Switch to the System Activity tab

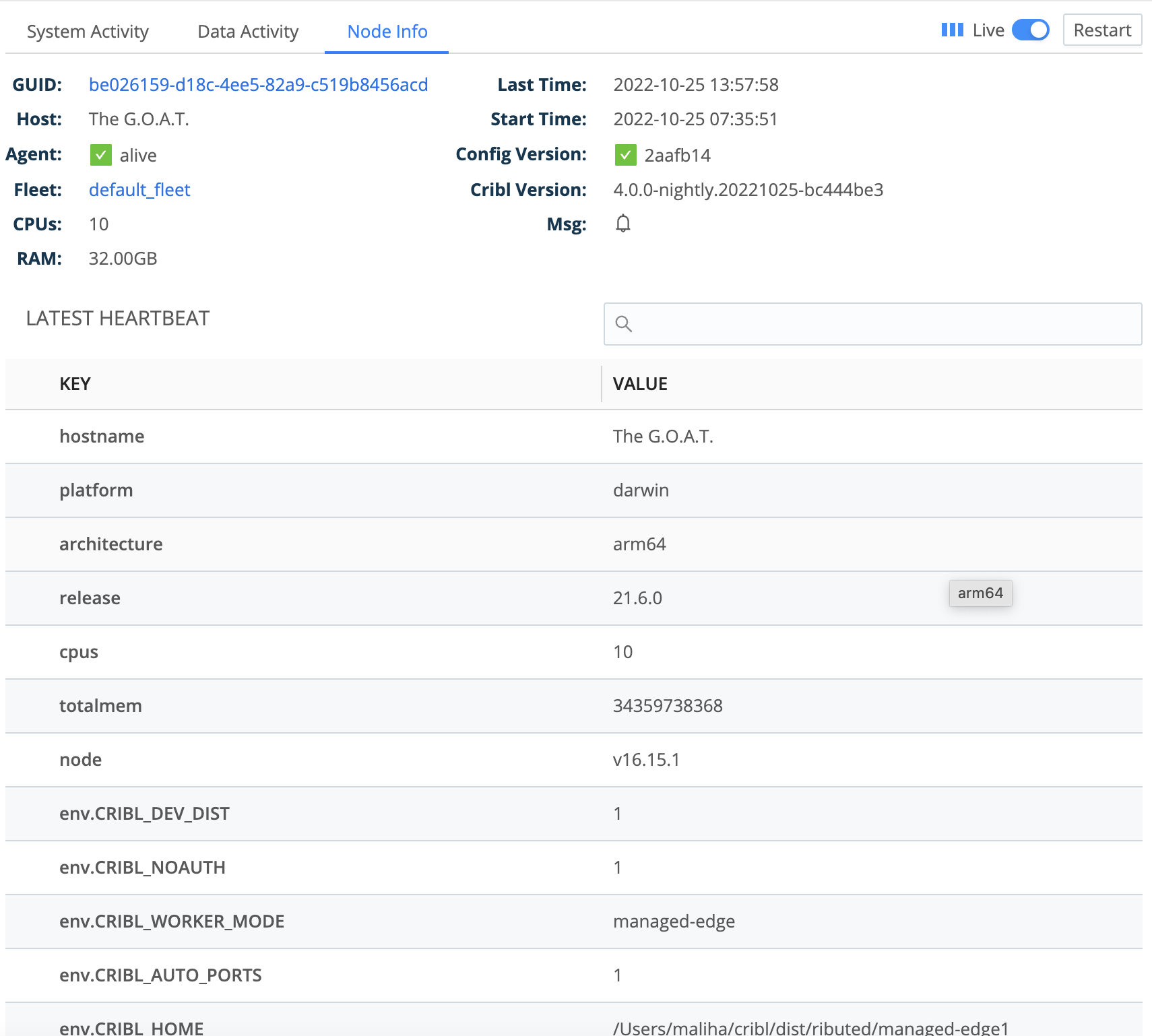88,31
